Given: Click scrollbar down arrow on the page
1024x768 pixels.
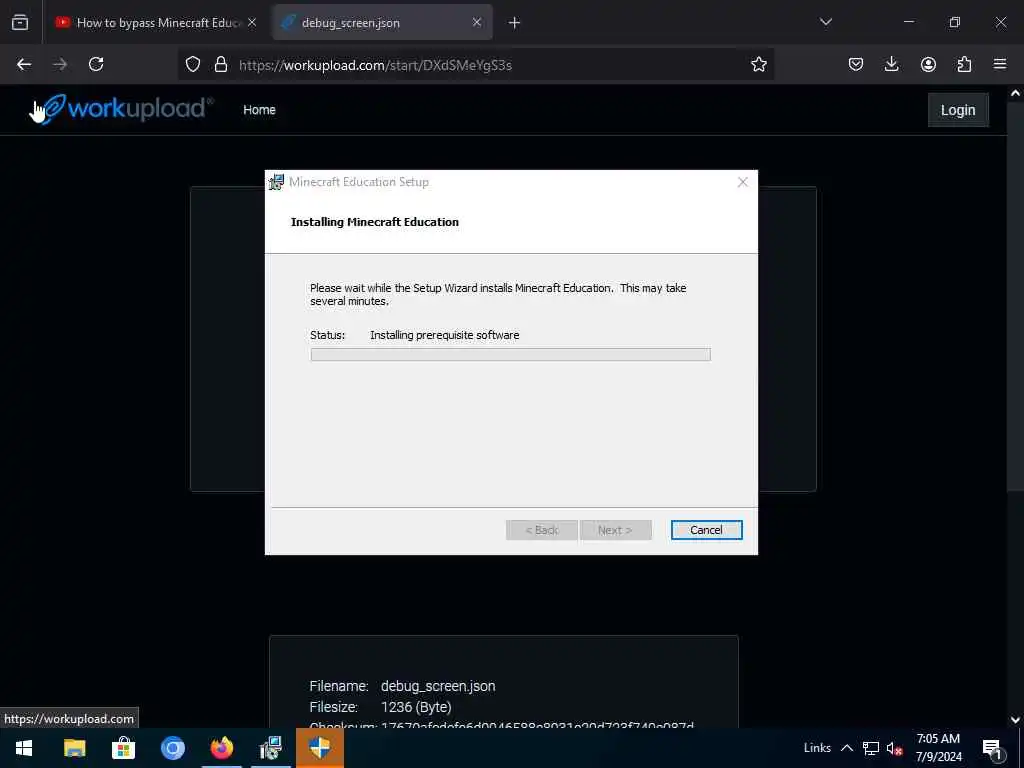Looking at the screenshot, I should (1015, 720).
